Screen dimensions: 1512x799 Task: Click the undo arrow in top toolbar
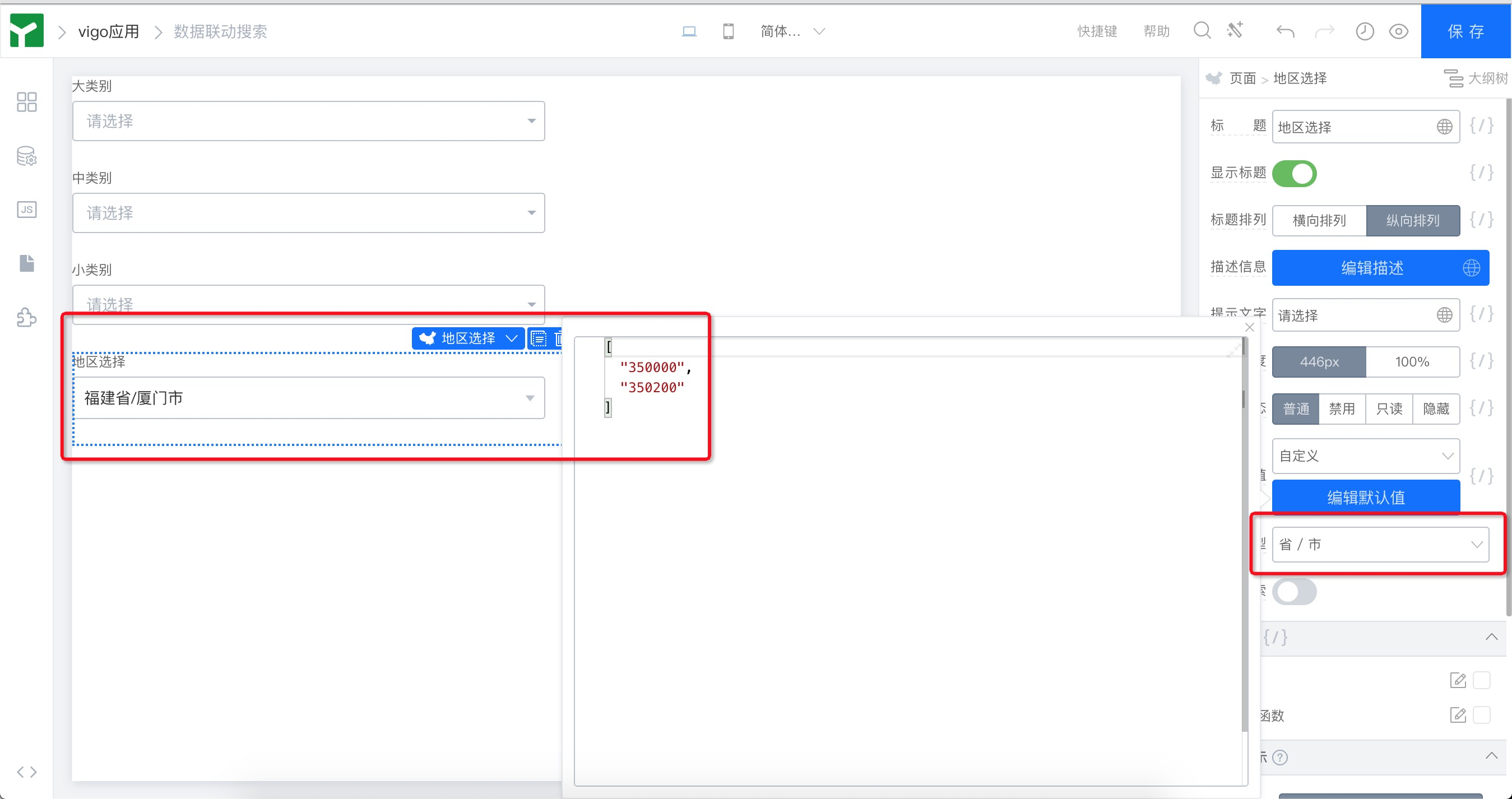(1285, 31)
